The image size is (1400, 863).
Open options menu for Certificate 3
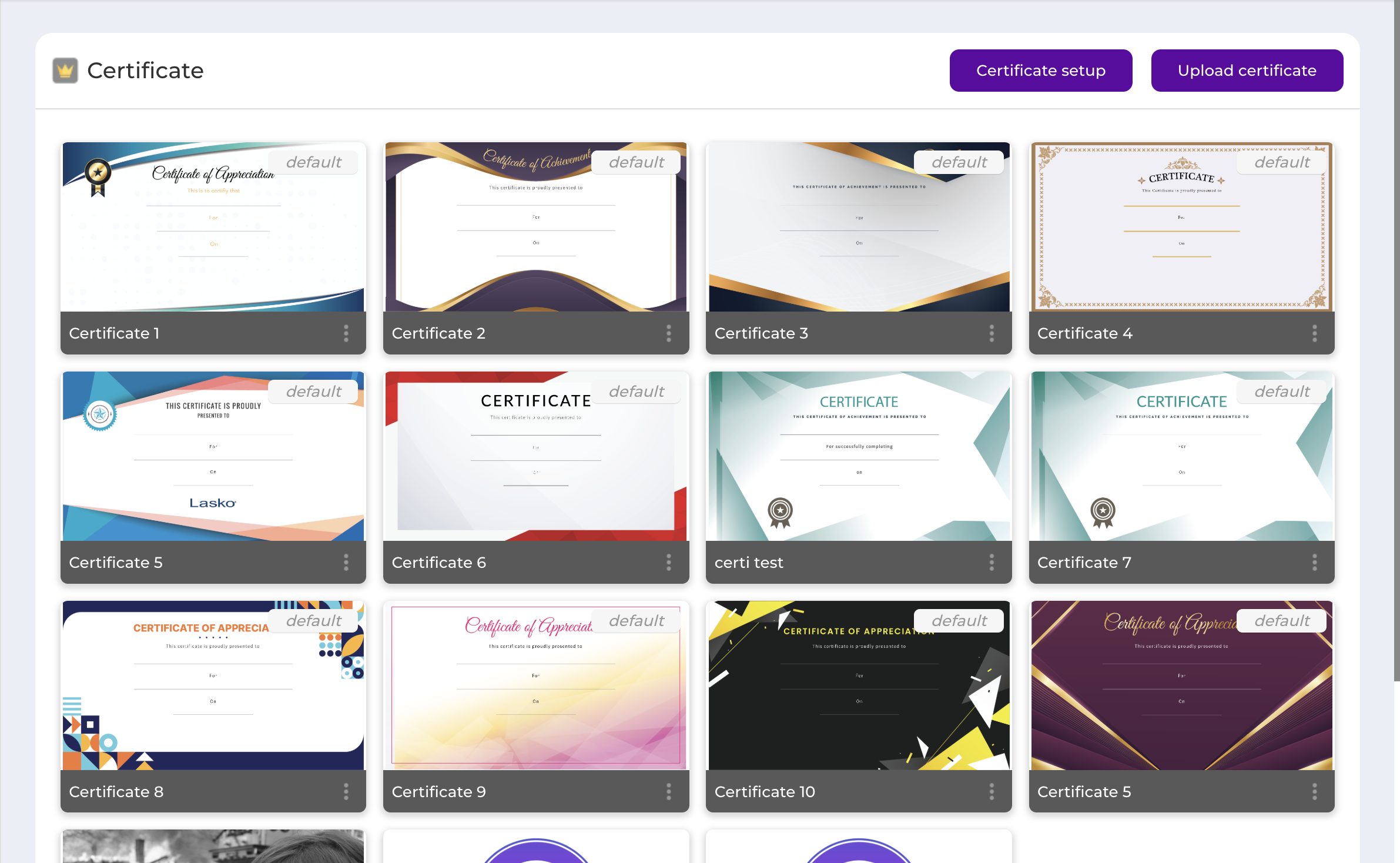tap(992, 333)
